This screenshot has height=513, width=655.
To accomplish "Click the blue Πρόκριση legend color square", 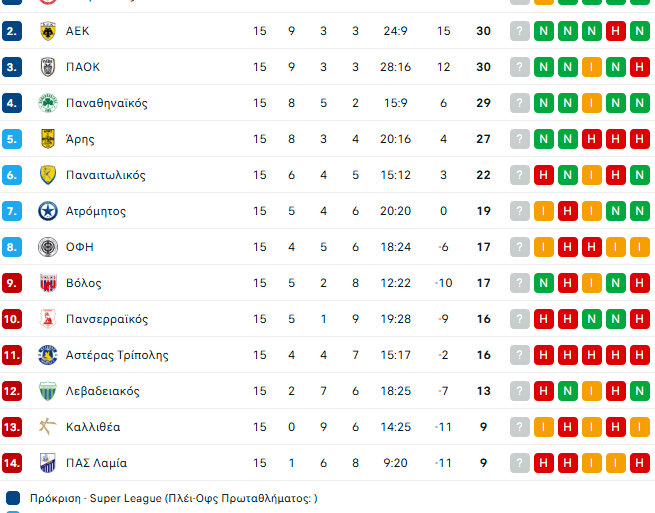I will point(13,497).
